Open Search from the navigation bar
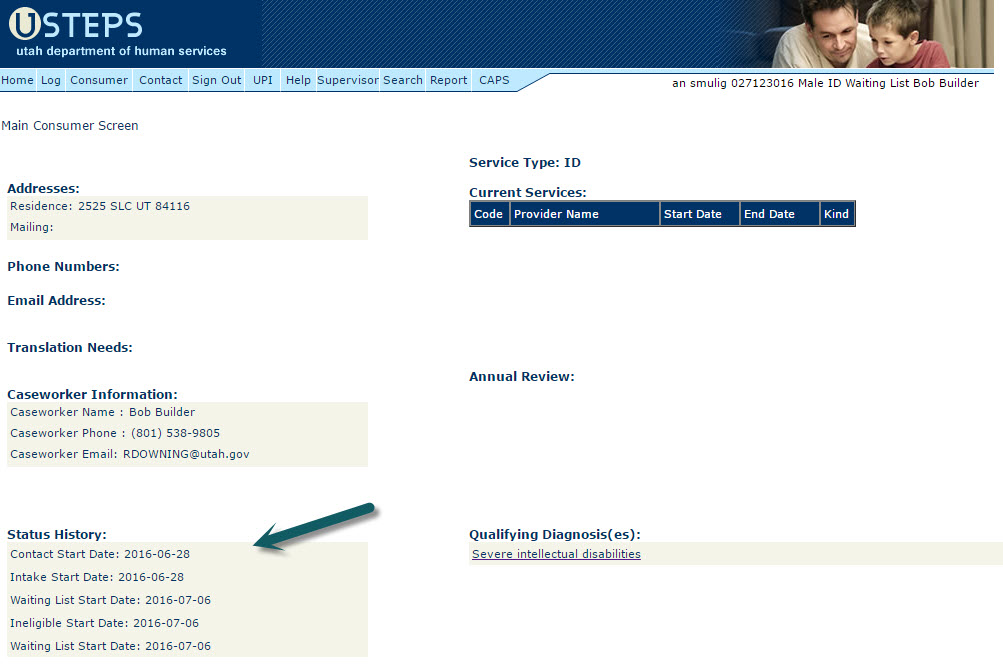Viewport: 1003px width, 664px height. [403, 80]
